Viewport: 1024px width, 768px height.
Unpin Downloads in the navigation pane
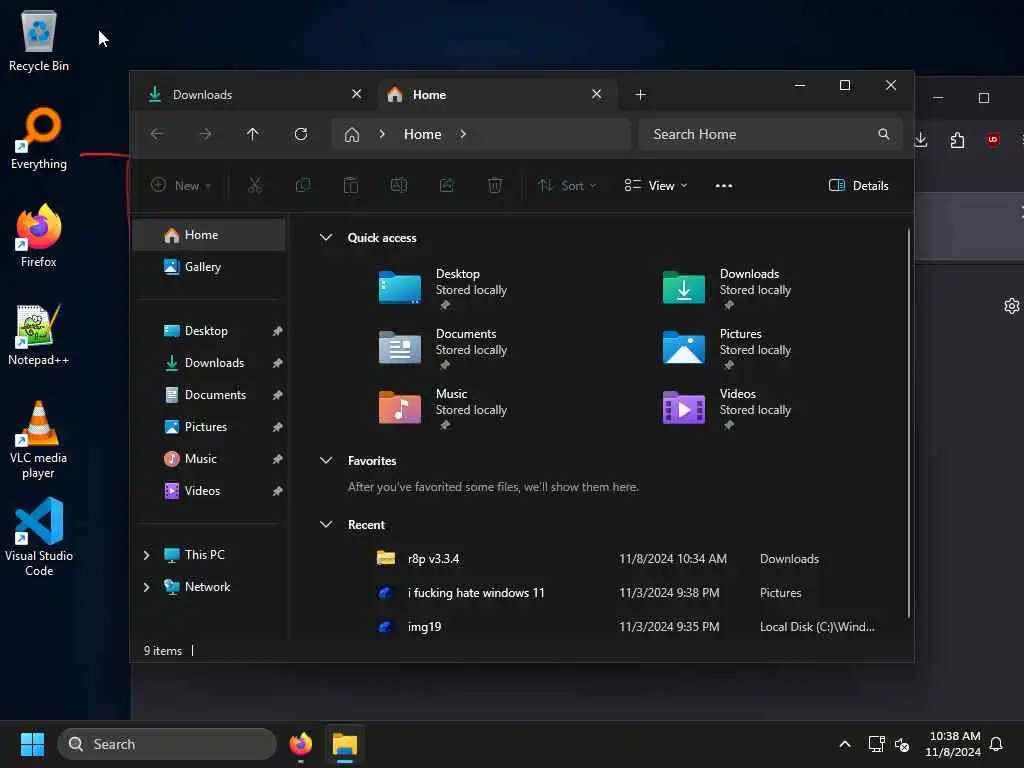click(278, 363)
